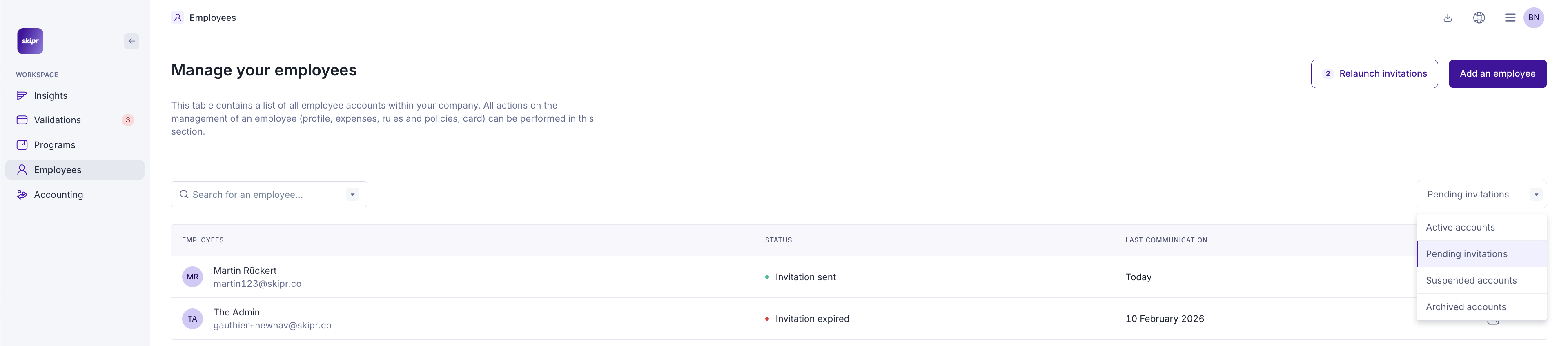This screenshot has height=346, width=1568.
Task: Select Archived accounts in the dropdown
Action: pos(1465,307)
